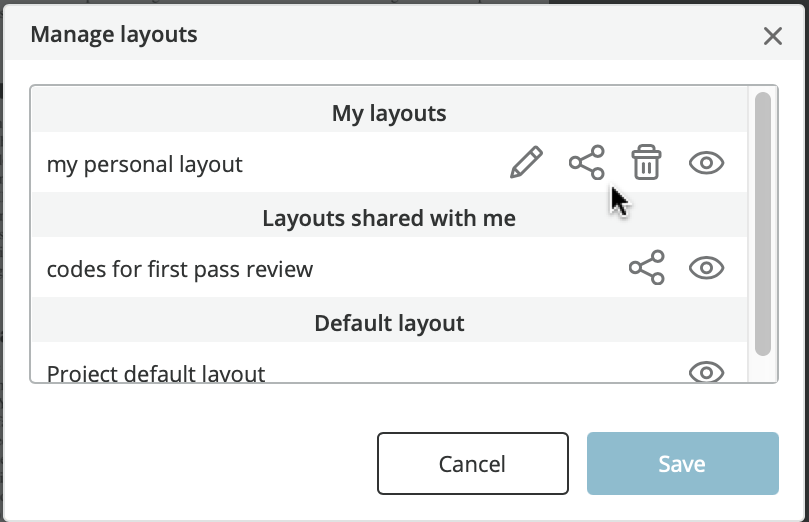809x522 pixels.
Task: Toggle visibility of my personal layout
Action: [706, 163]
